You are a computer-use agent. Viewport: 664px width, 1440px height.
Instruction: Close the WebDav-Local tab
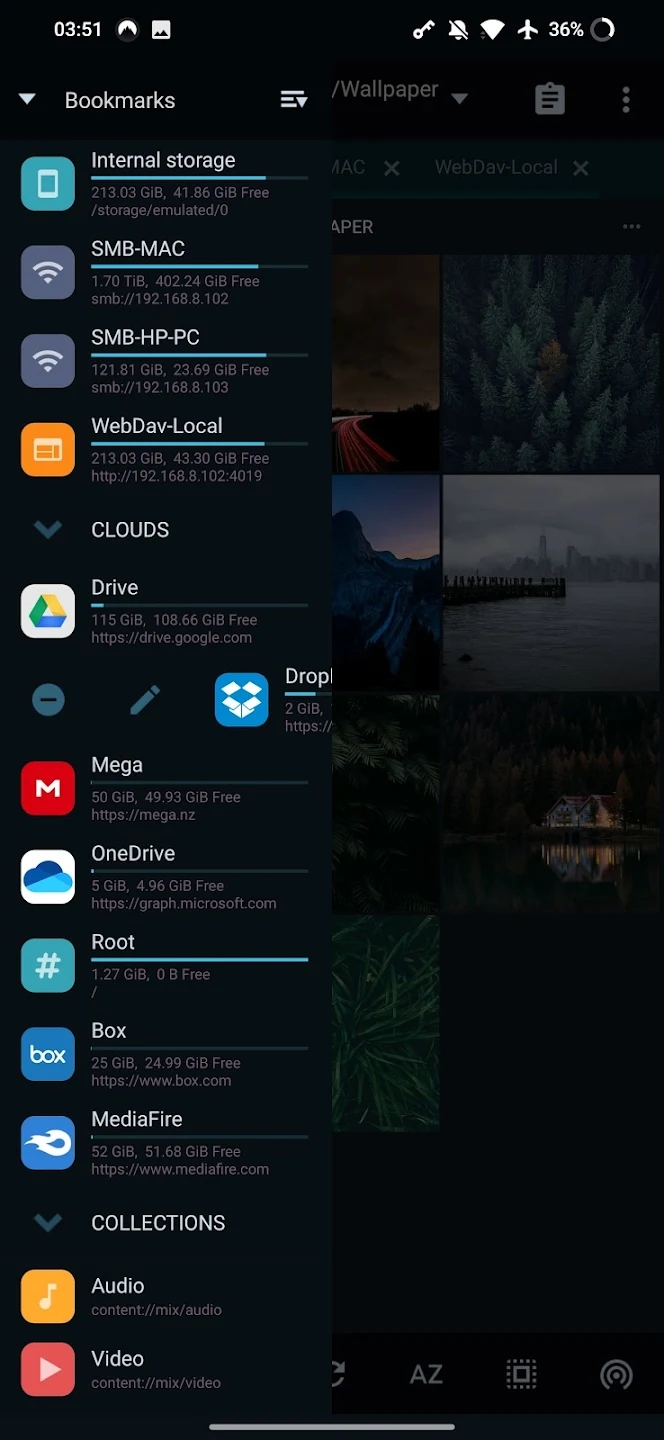coord(581,168)
